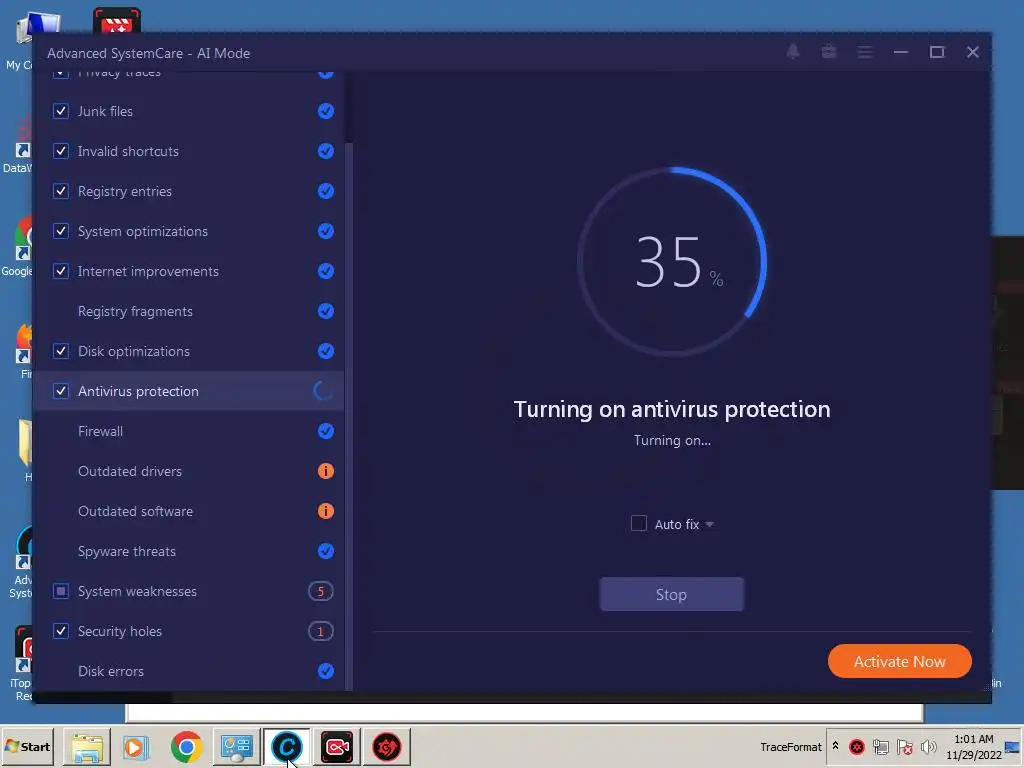The image size is (1024, 768).
Task: Select the Registry fragments row
Action: [x=189, y=311]
